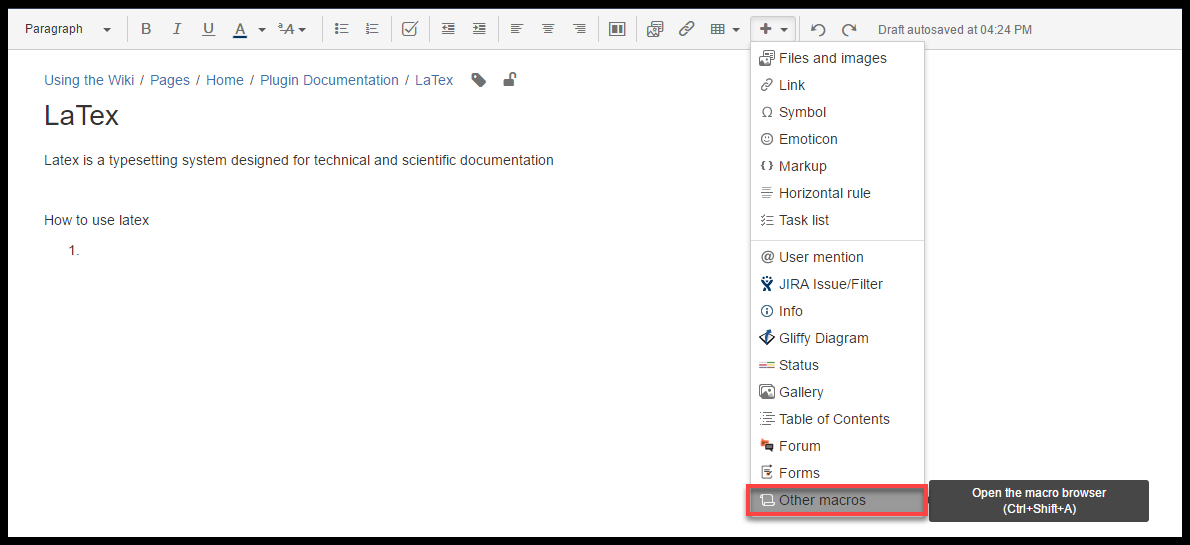
Task: Center align the text
Action: coord(548,29)
